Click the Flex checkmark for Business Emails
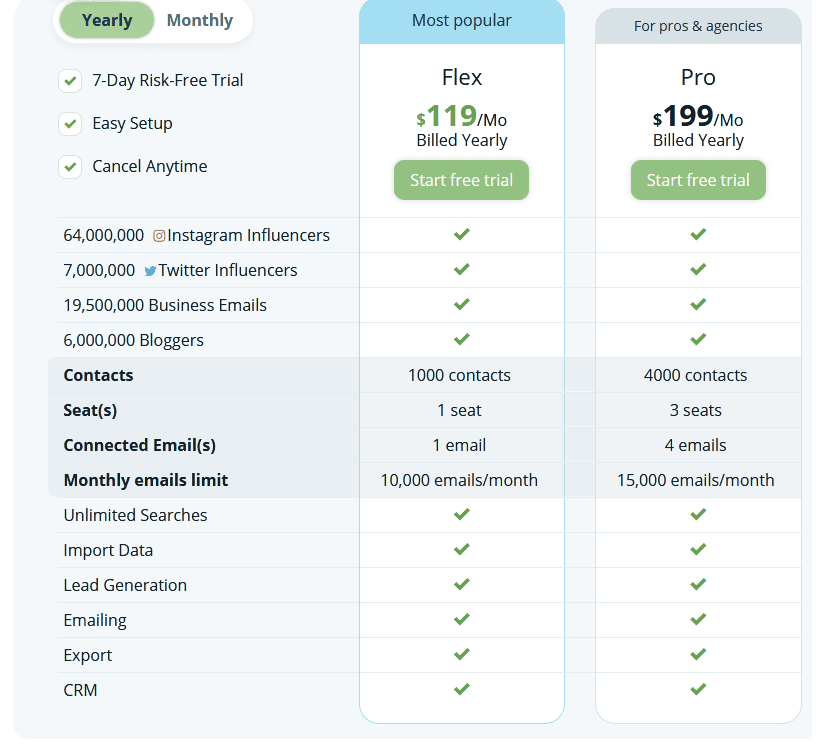The height and width of the screenshot is (750, 823). tap(461, 304)
